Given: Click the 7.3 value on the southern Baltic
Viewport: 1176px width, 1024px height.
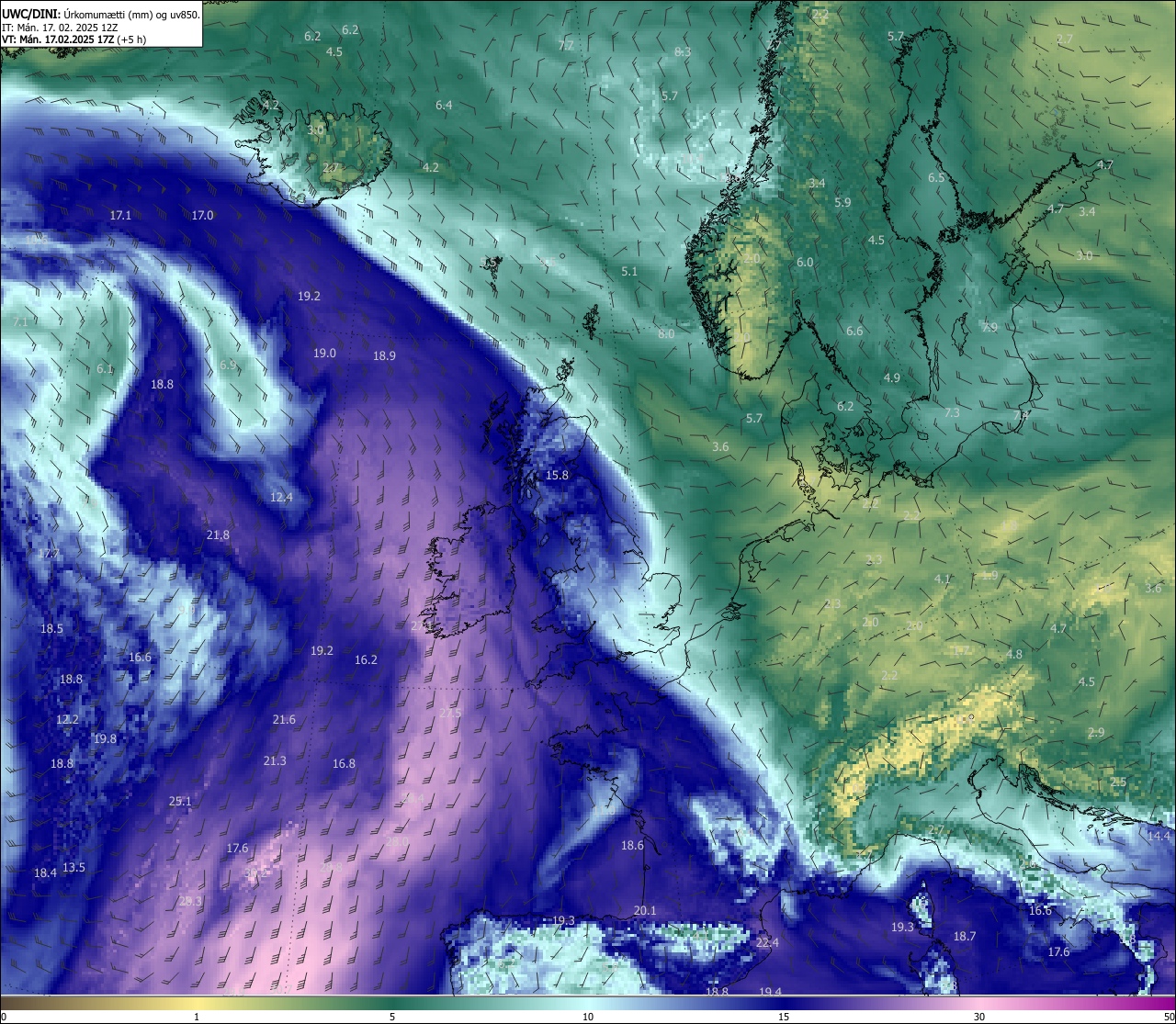Looking at the screenshot, I should click(x=952, y=412).
